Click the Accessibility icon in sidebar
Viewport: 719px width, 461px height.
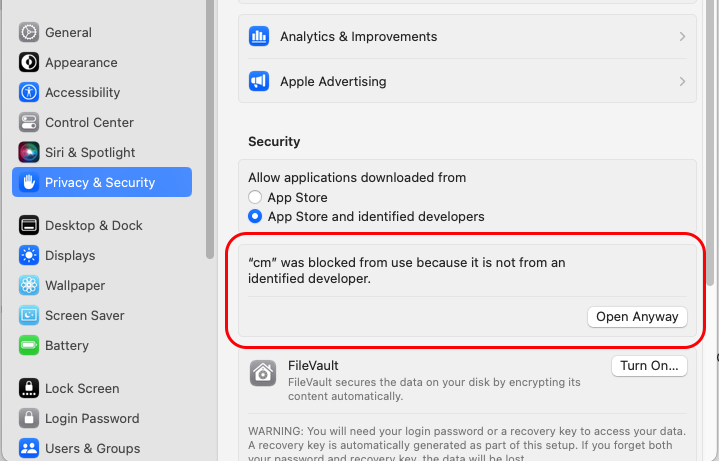coord(29,92)
